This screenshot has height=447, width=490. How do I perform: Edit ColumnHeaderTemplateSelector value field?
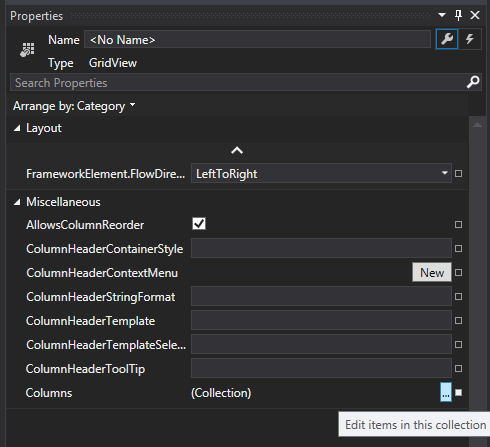[x=321, y=344]
